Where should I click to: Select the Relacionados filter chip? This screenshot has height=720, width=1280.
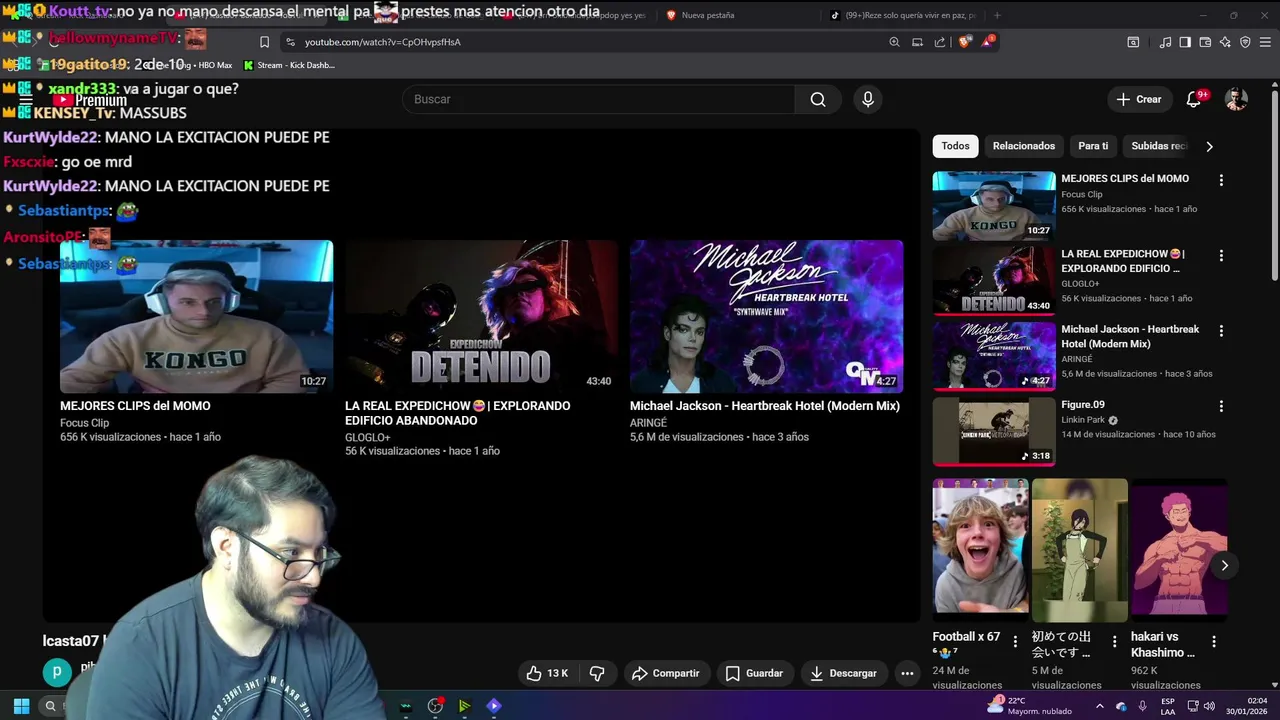(x=1023, y=146)
